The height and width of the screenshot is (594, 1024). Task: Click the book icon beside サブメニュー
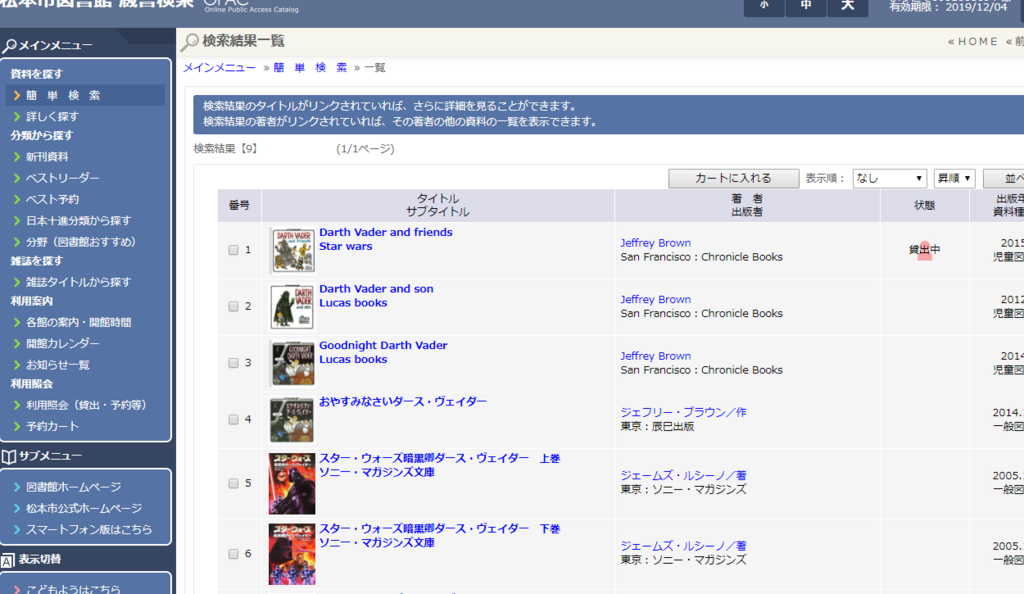click(x=8, y=457)
